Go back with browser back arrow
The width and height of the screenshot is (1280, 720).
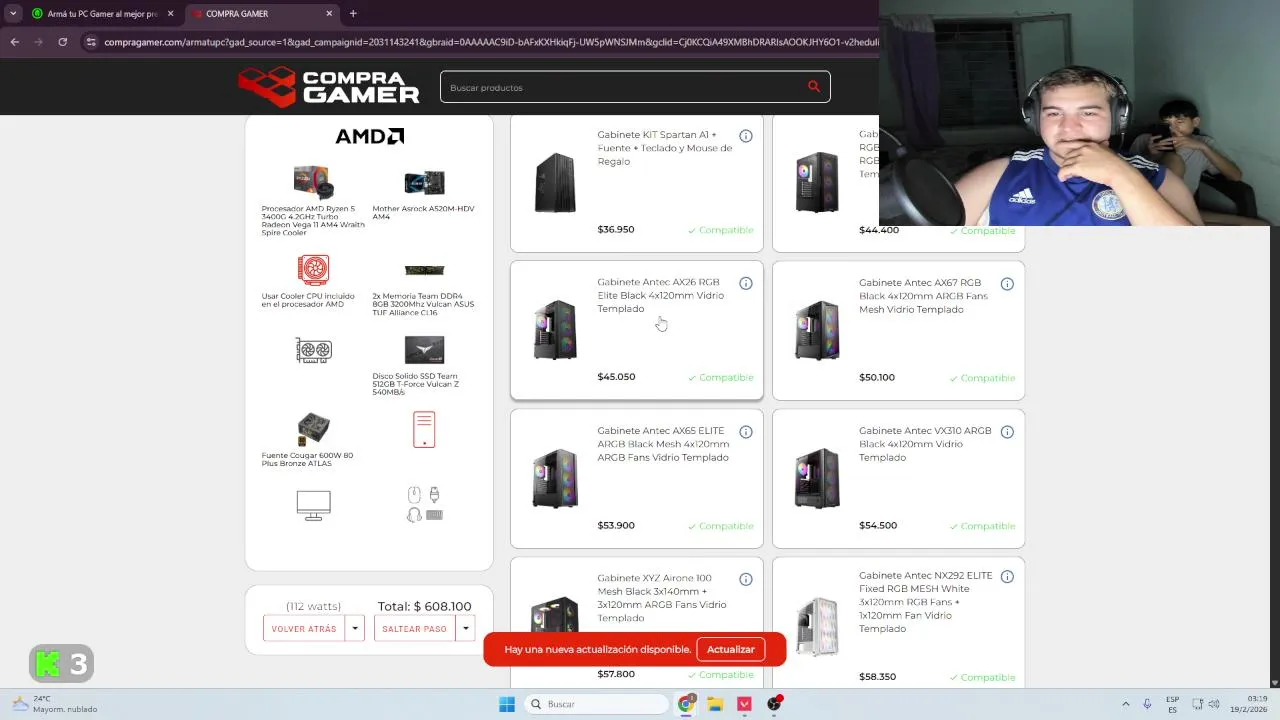point(14,42)
